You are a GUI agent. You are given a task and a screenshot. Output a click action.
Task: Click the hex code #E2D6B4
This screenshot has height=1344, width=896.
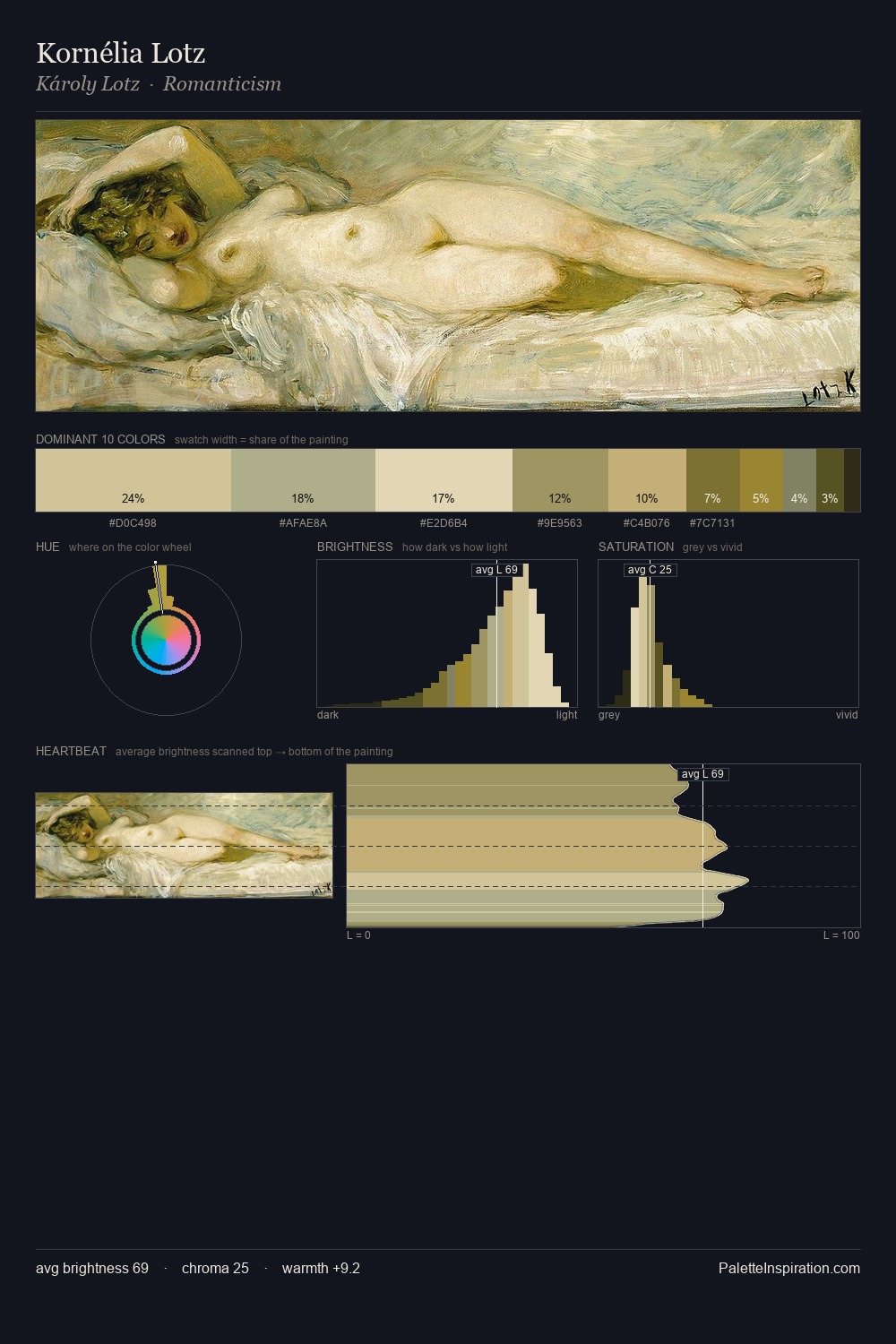[444, 523]
